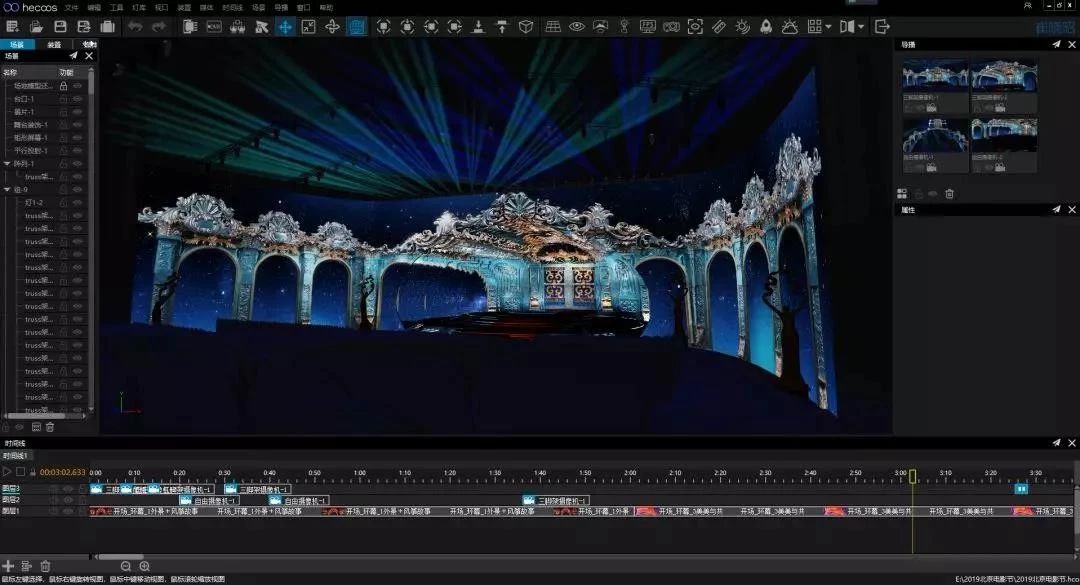Click the trash delete button in the 导播 panel
1080x585 pixels.
click(x=949, y=193)
